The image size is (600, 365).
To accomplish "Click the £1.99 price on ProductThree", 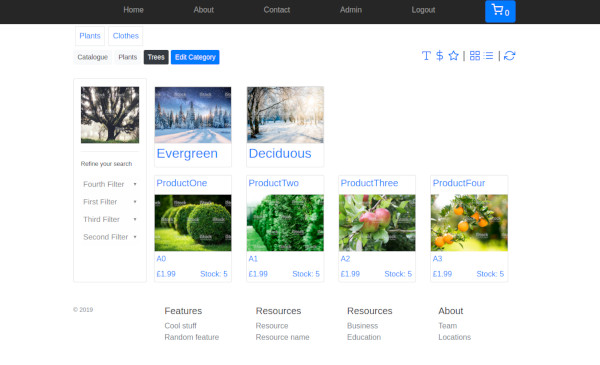I will (350, 274).
